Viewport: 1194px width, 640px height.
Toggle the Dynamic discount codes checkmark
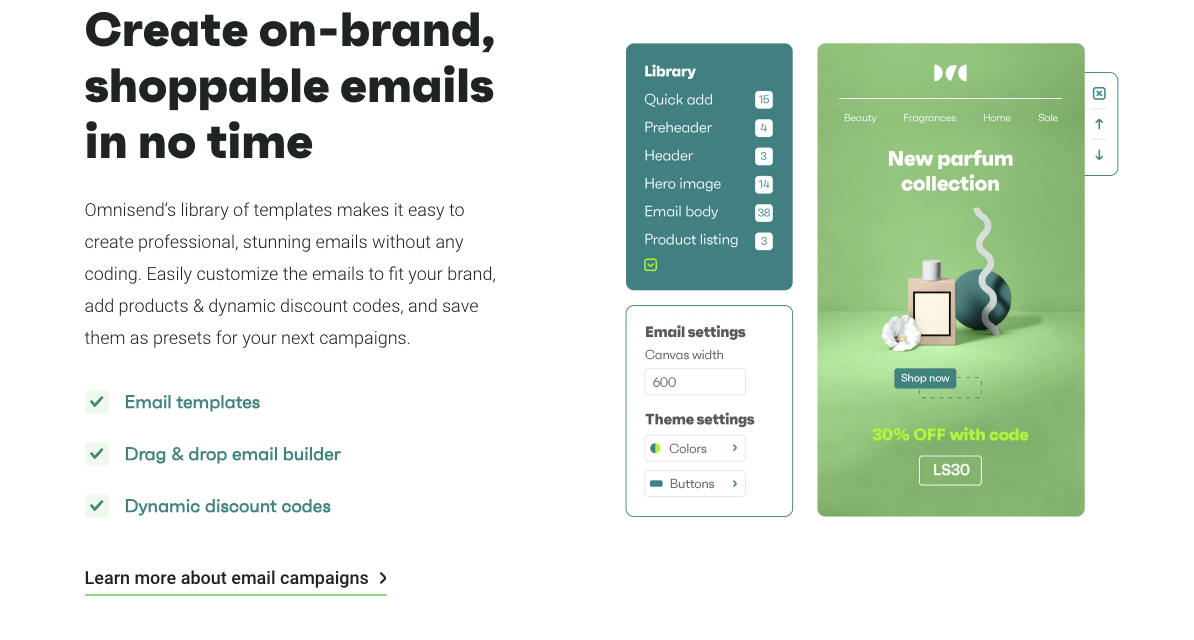click(x=97, y=506)
